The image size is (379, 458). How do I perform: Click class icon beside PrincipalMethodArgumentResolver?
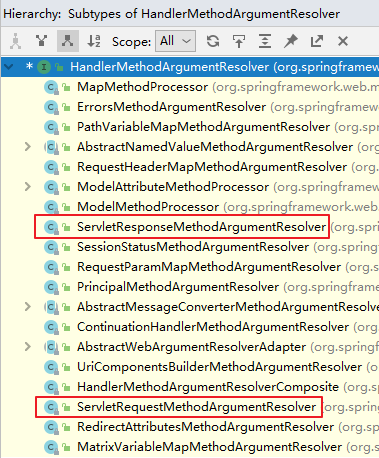click(x=51, y=287)
